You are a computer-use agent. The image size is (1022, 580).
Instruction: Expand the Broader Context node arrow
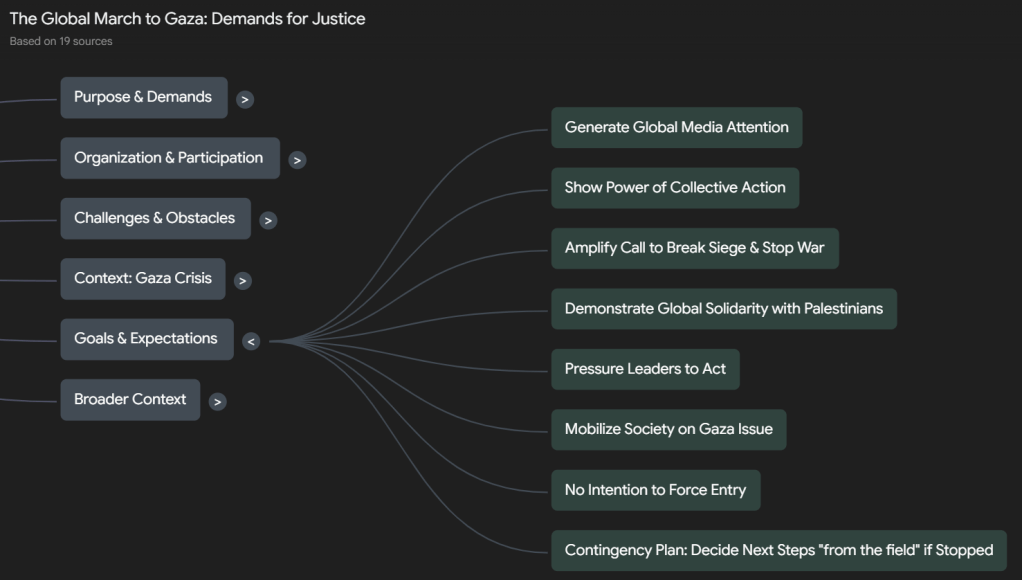point(217,402)
